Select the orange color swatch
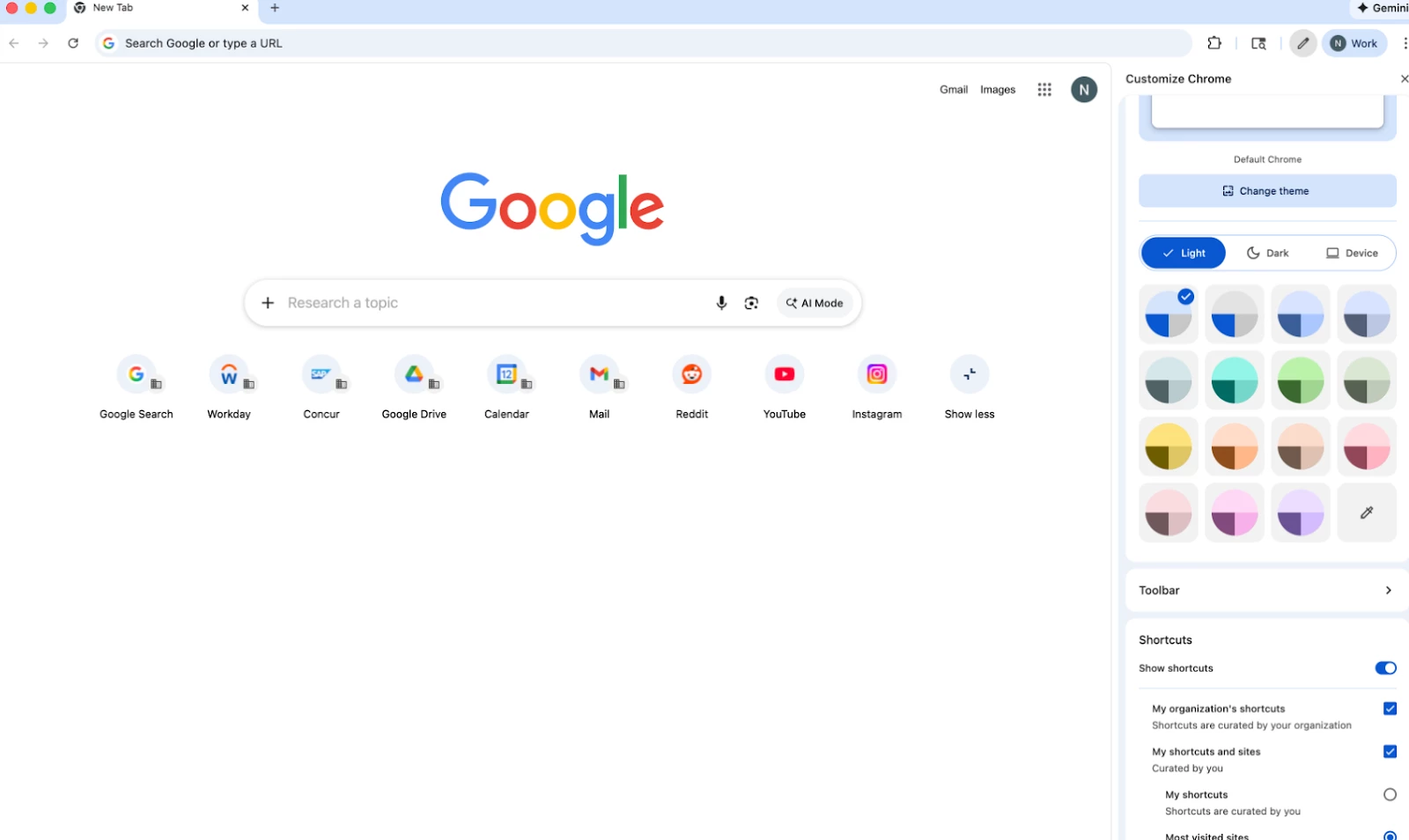This screenshot has width=1409, height=840. [x=1235, y=446]
